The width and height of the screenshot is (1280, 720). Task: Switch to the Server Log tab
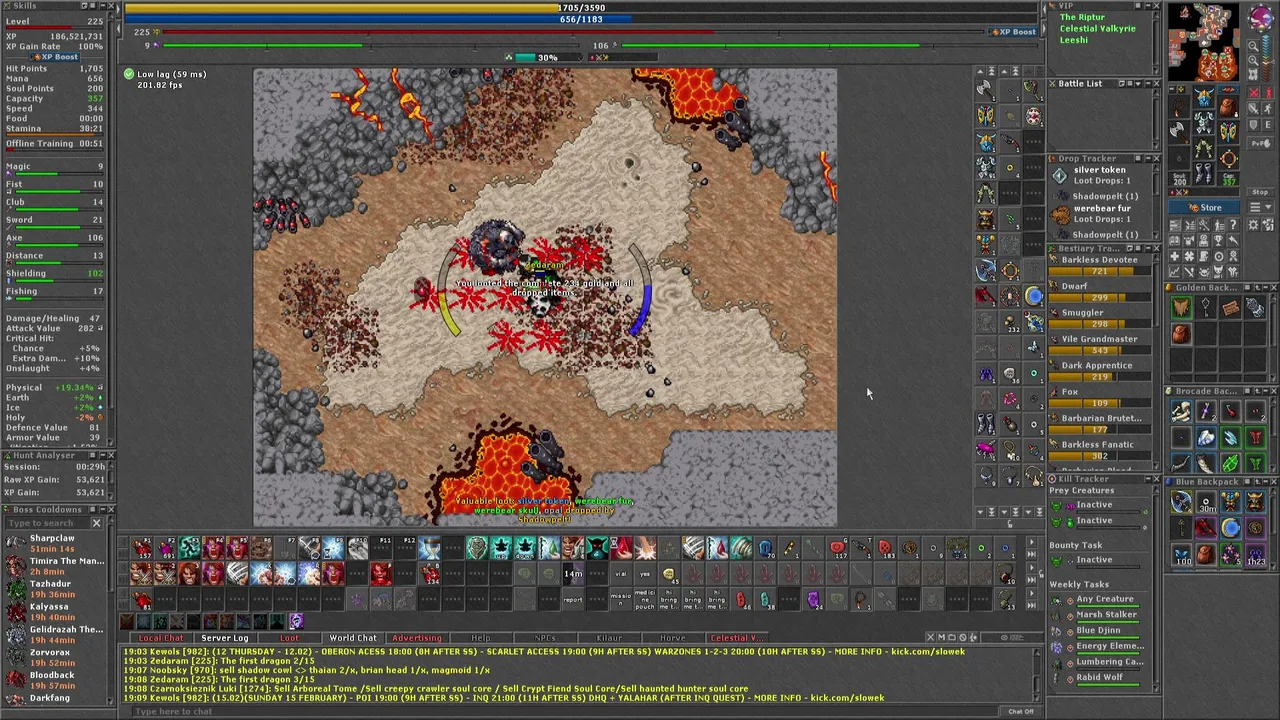(x=225, y=638)
